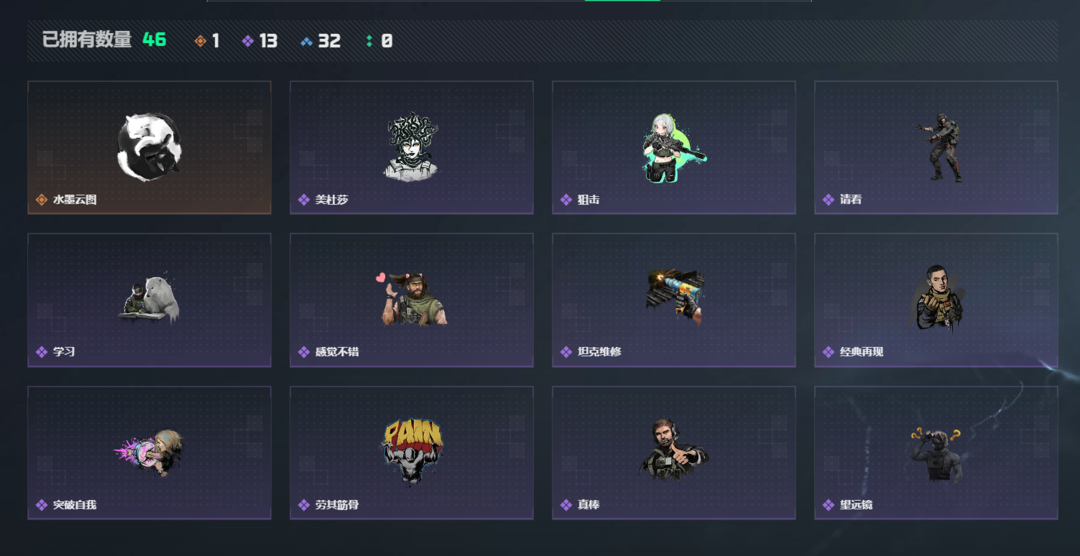Screen dimensions: 1080x556
Task: Click the purple rarity icon showing 13
Action: point(248,41)
